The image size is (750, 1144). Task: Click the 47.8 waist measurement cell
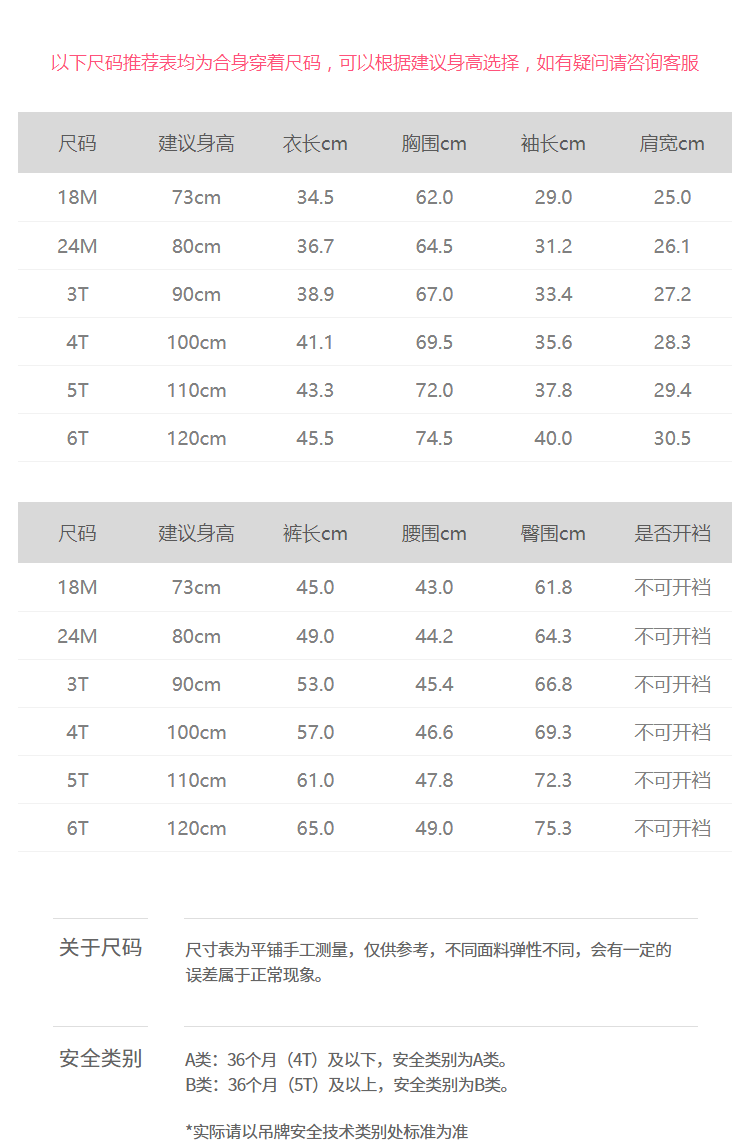(x=434, y=780)
